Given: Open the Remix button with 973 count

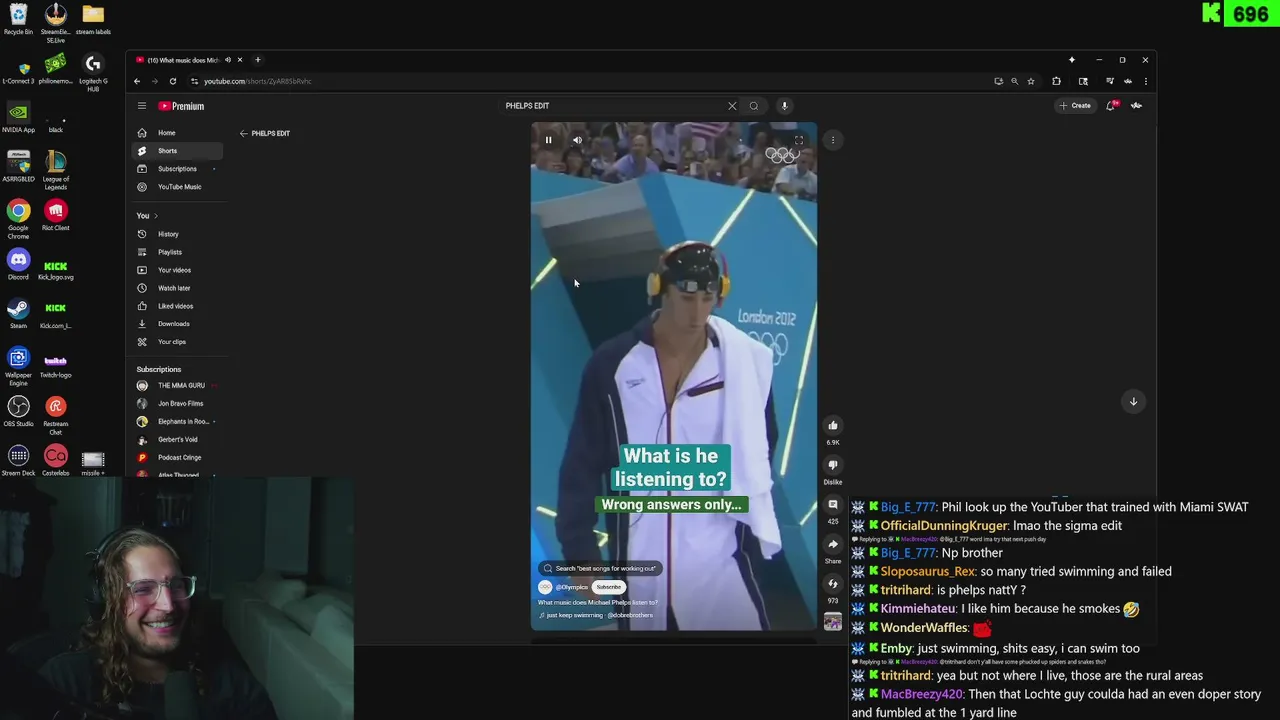Looking at the screenshot, I should pos(833,584).
